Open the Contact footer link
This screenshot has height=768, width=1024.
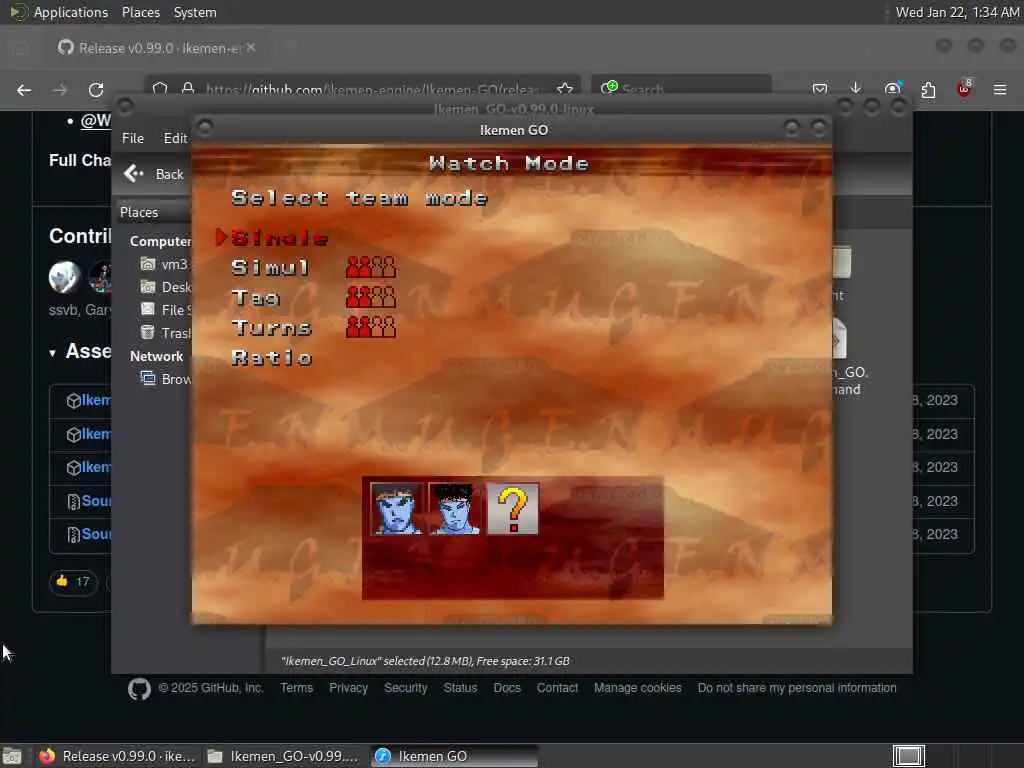tap(557, 688)
